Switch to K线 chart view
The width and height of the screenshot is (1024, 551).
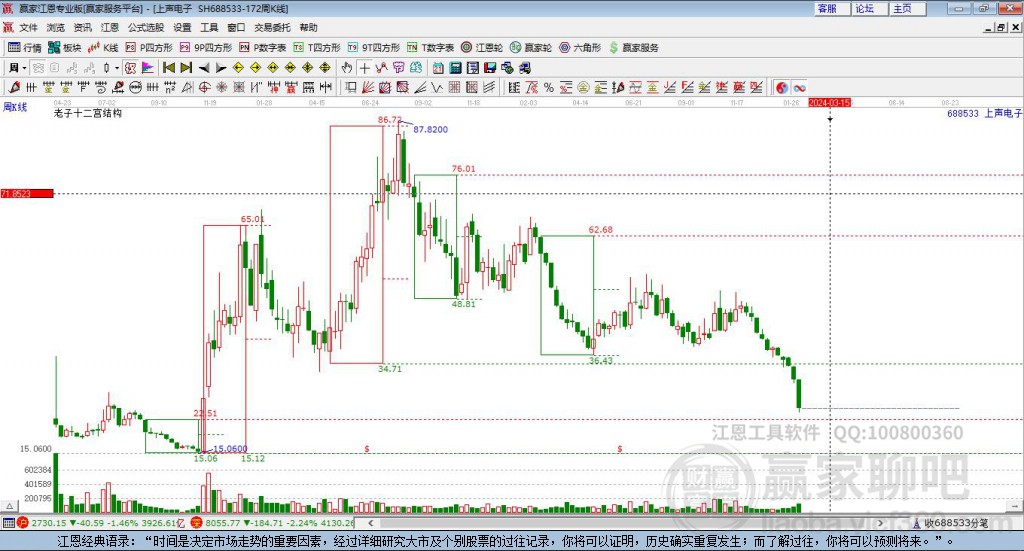coord(103,48)
